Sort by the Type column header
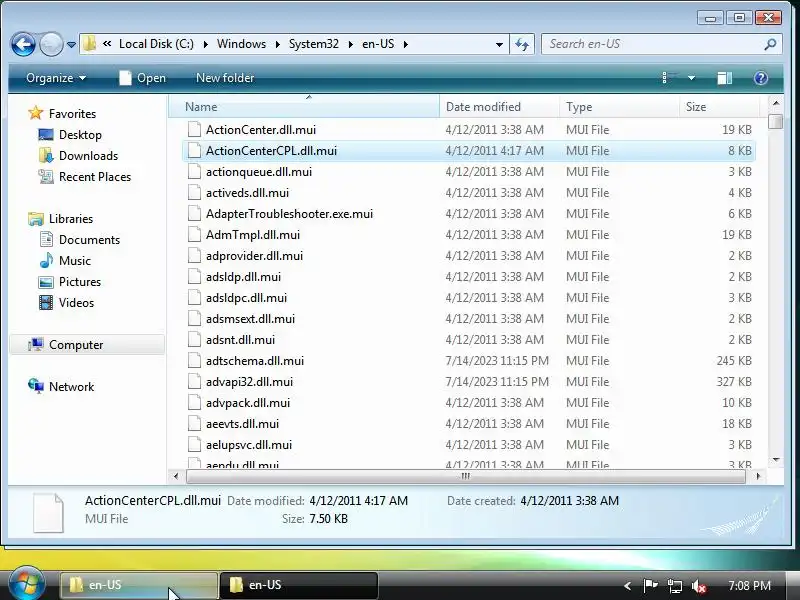This screenshot has width=800, height=600. coord(619,107)
